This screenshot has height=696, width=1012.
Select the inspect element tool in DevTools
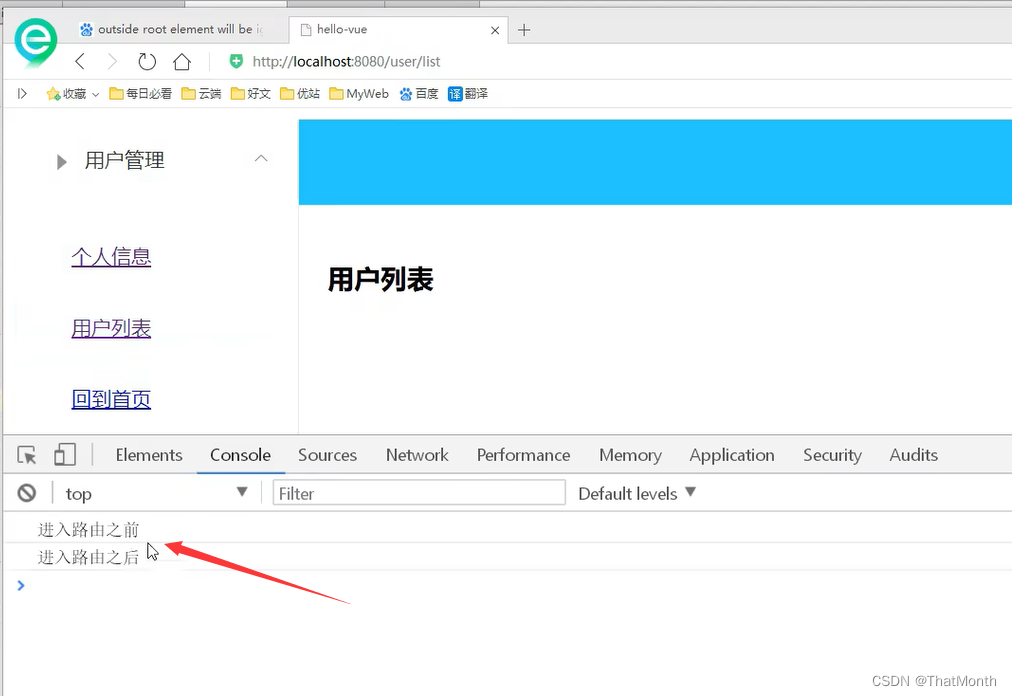coord(25,454)
